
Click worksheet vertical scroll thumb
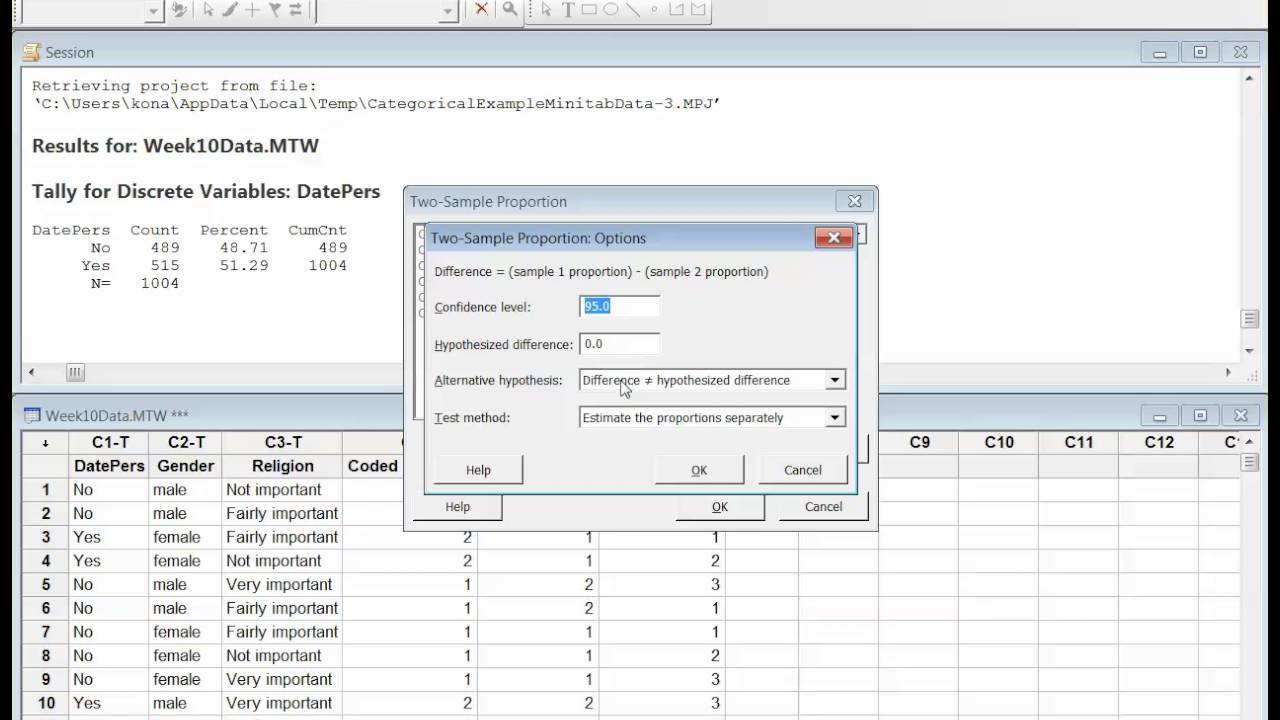tap(1249, 462)
